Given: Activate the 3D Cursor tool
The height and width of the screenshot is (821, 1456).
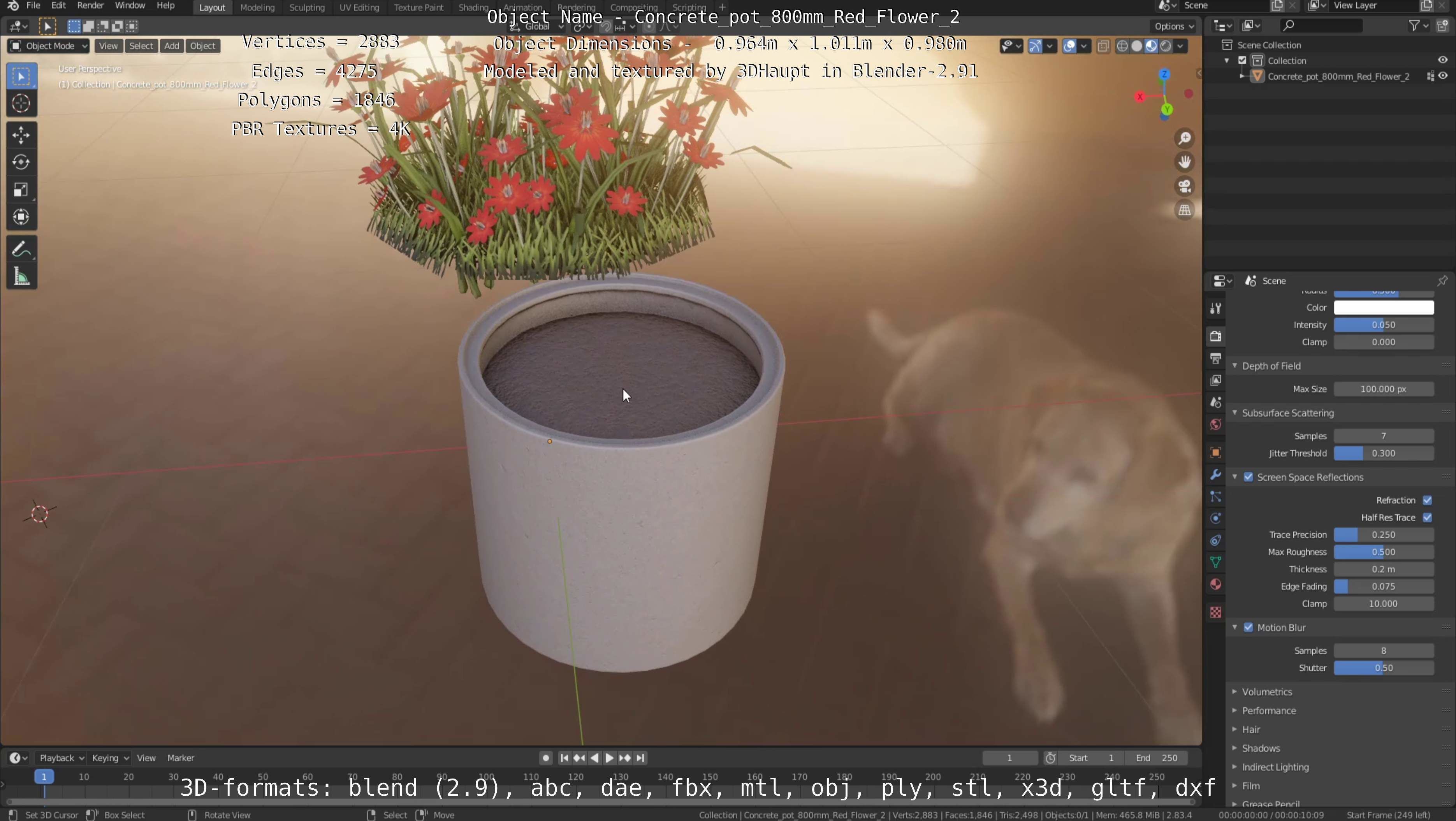Looking at the screenshot, I should click(21, 104).
